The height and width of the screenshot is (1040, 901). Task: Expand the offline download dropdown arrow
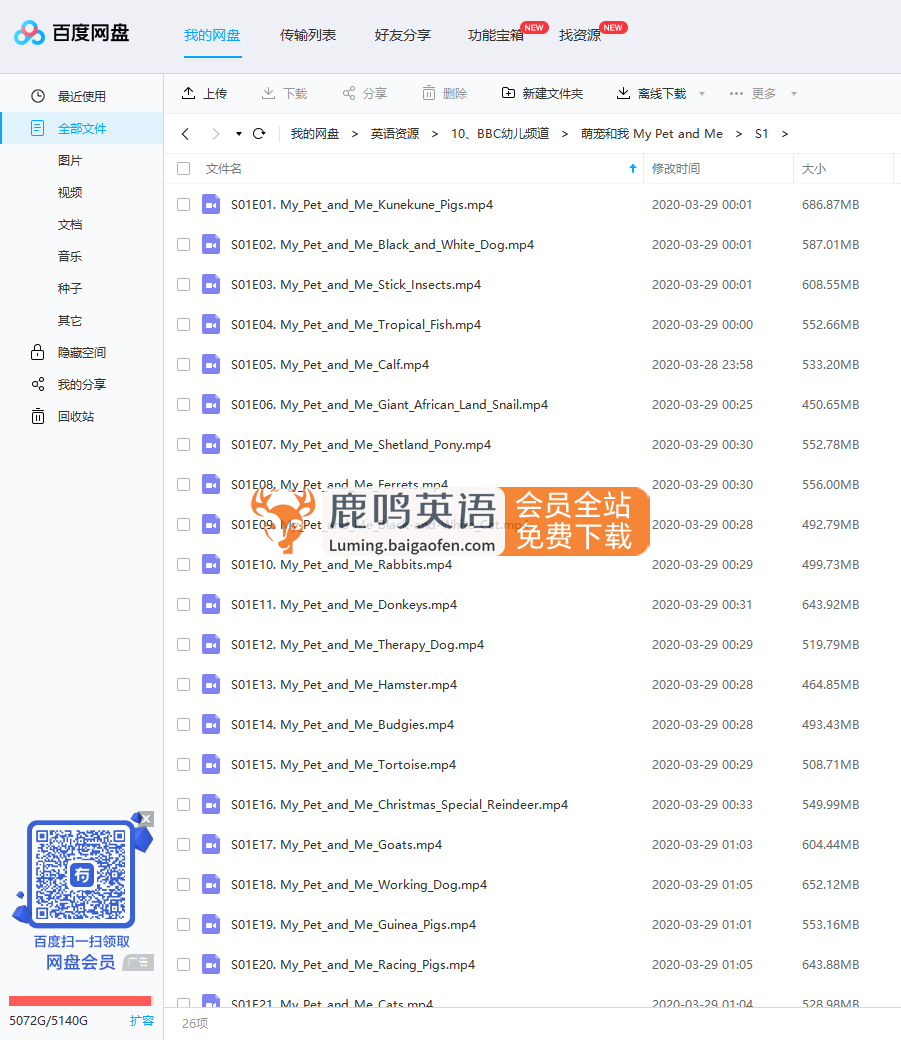click(702, 94)
